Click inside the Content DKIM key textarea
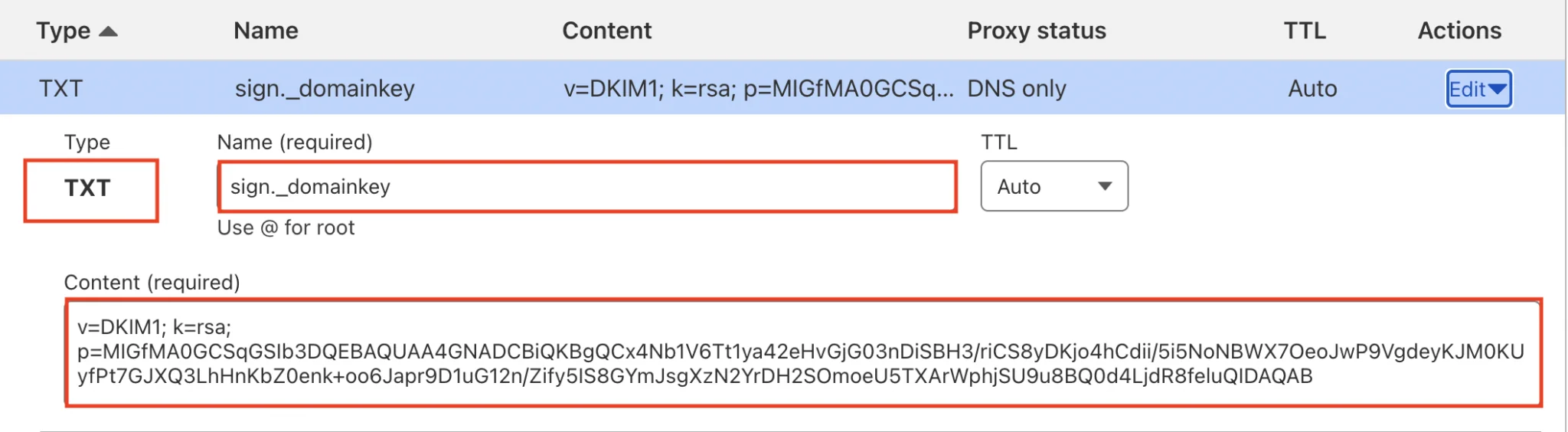 pos(803,352)
